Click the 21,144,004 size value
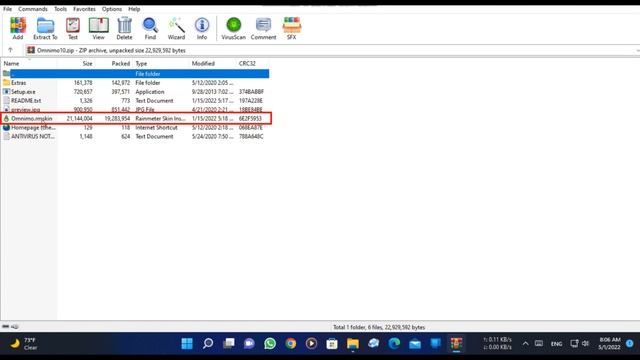640x360 pixels. (80, 118)
